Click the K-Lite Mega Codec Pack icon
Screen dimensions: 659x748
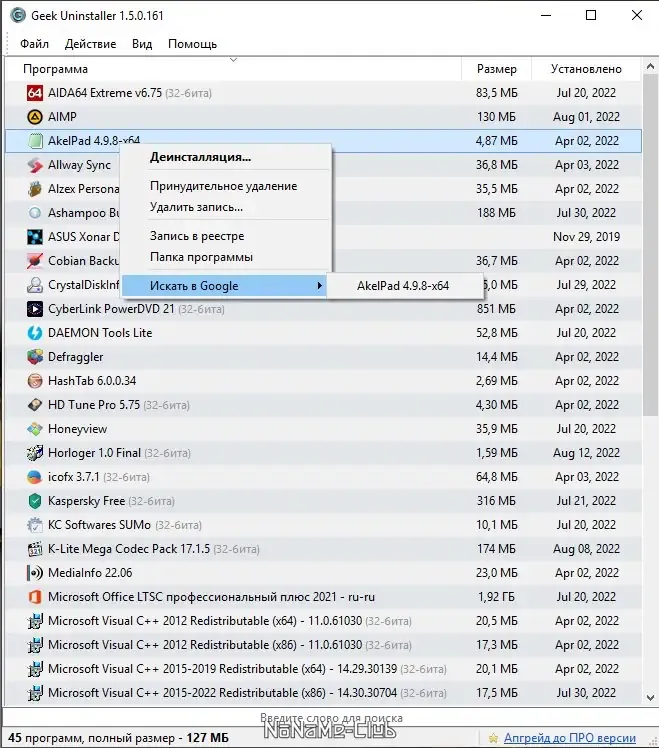coord(35,549)
